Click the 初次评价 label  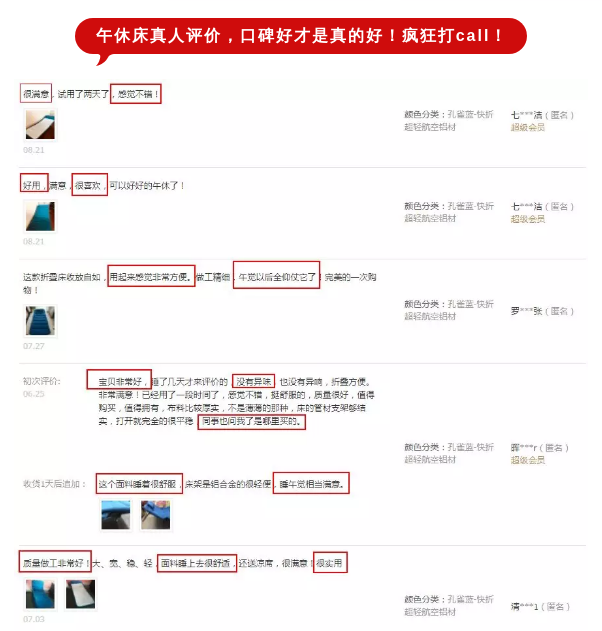click(41, 381)
